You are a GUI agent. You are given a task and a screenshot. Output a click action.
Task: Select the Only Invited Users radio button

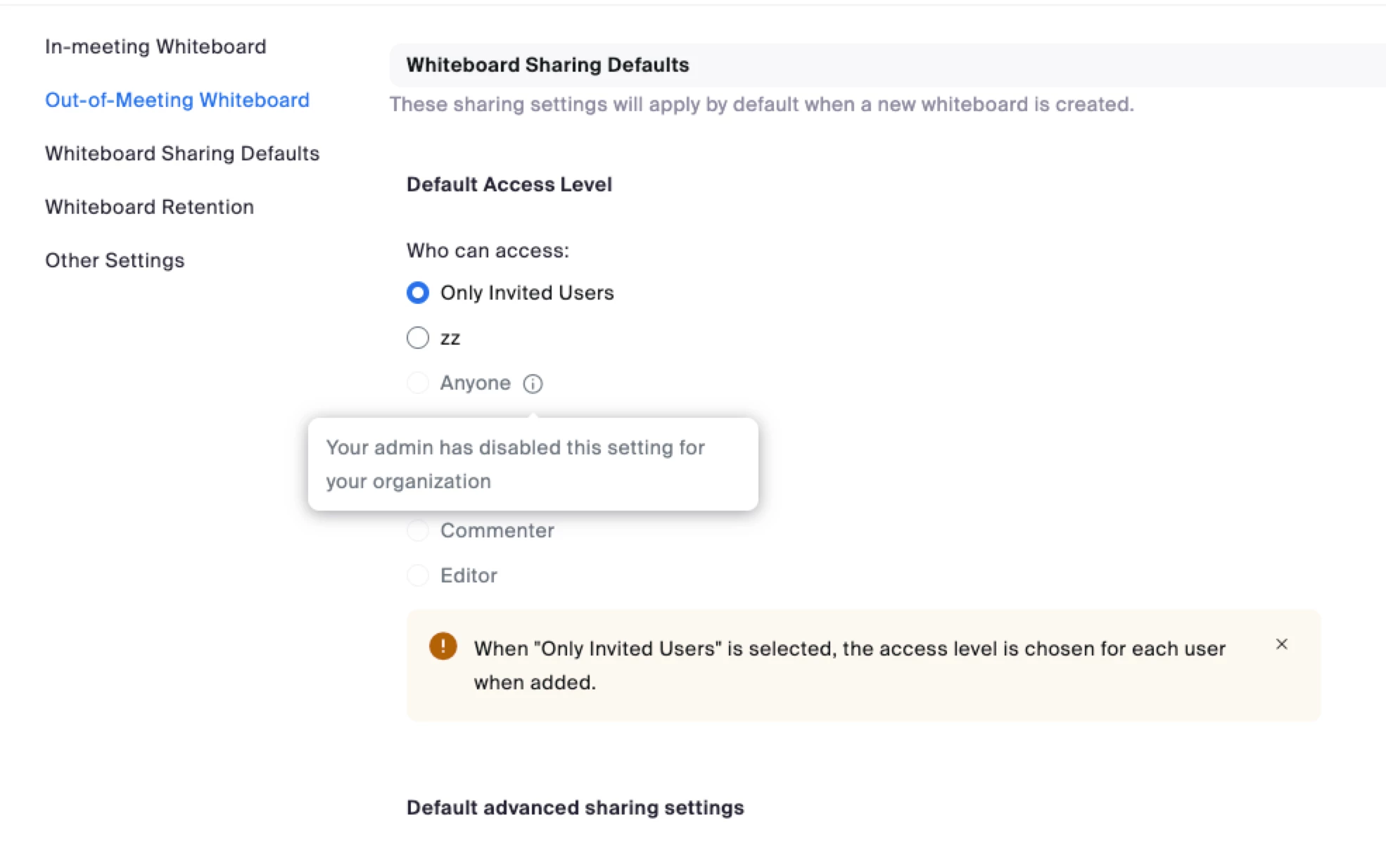pyautogui.click(x=418, y=293)
